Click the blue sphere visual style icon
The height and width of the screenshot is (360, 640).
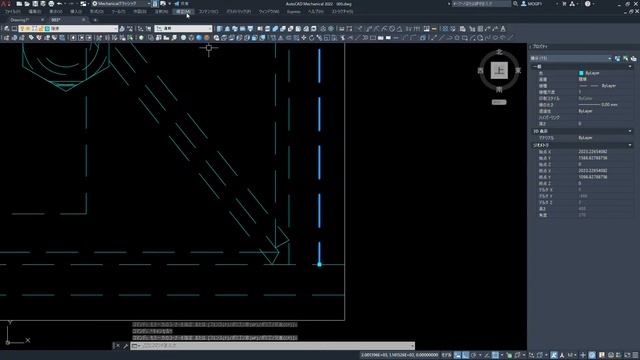point(199,38)
